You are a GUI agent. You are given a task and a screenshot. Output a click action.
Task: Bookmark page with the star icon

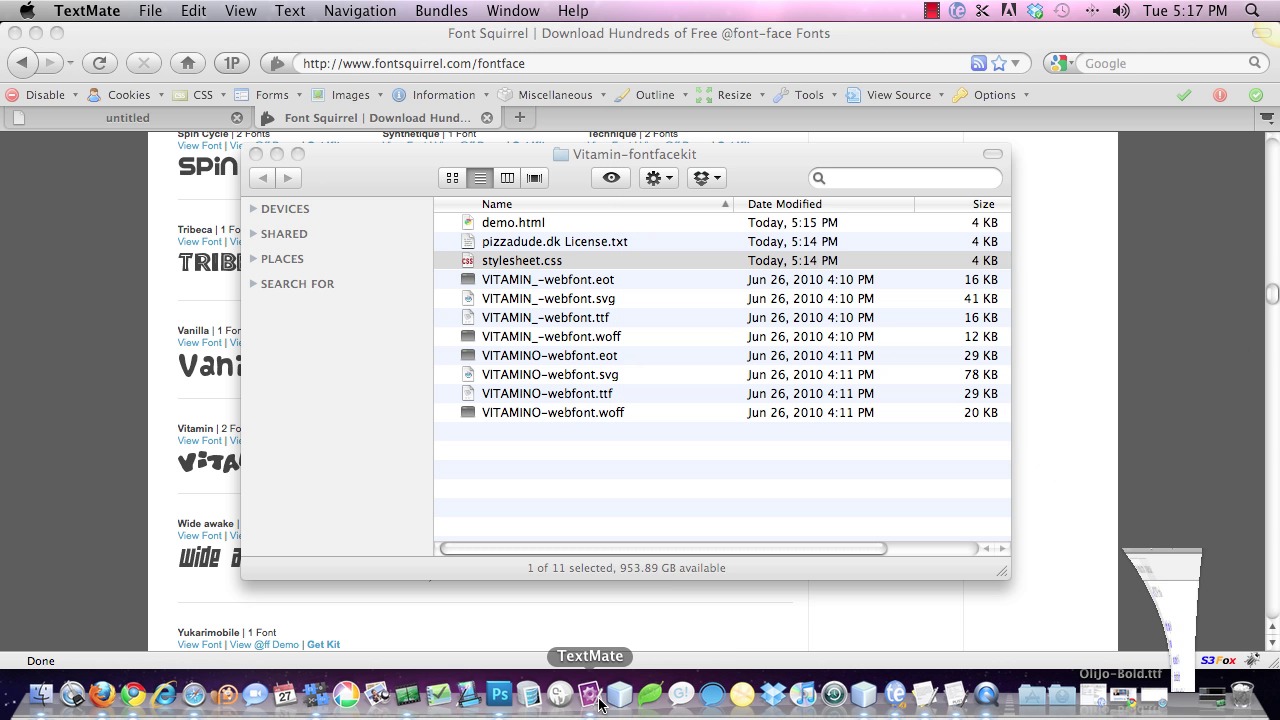(x=999, y=63)
